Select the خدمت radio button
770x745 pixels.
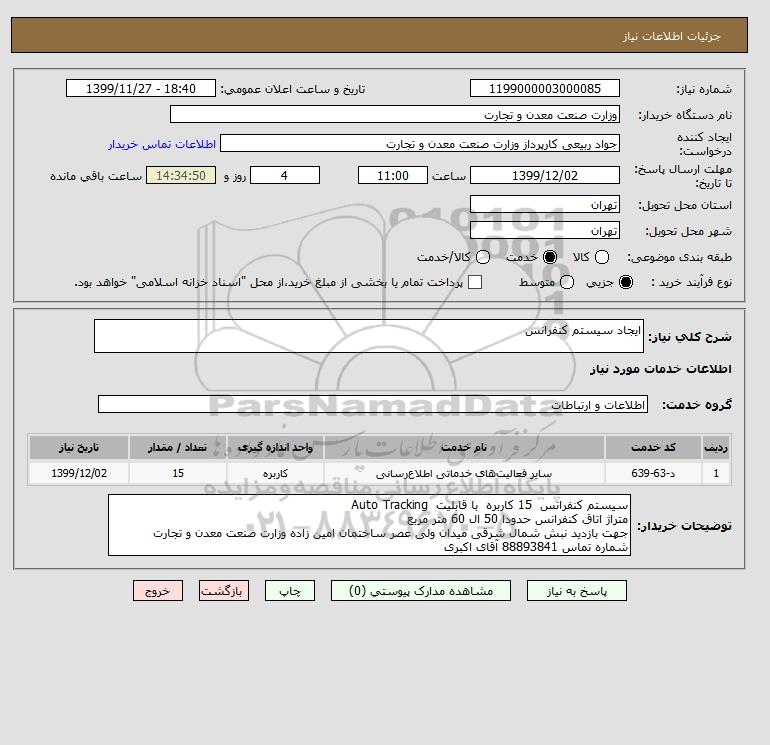pyautogui.click(x=550, y=257)
